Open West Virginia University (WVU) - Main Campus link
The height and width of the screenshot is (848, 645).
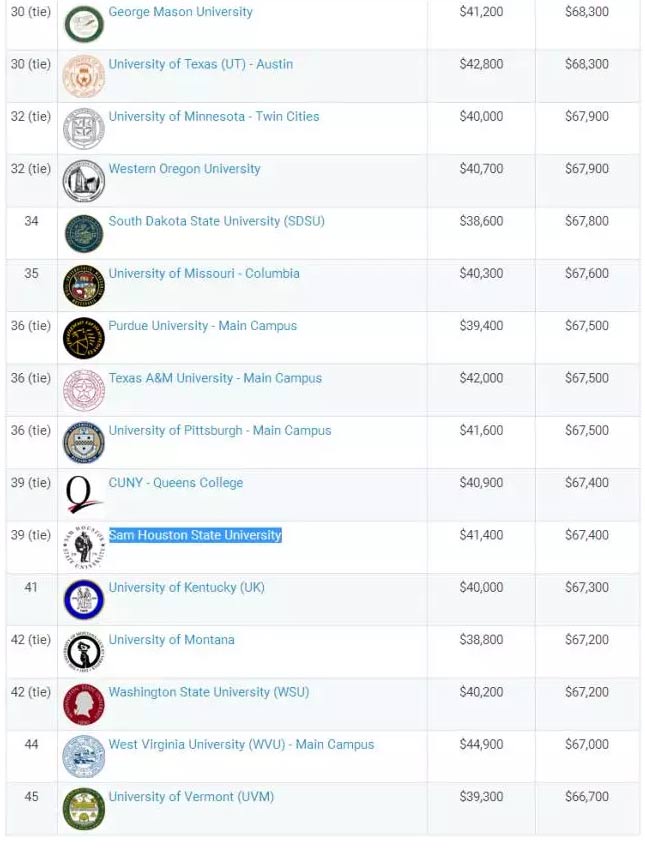(x=241, y=744)
